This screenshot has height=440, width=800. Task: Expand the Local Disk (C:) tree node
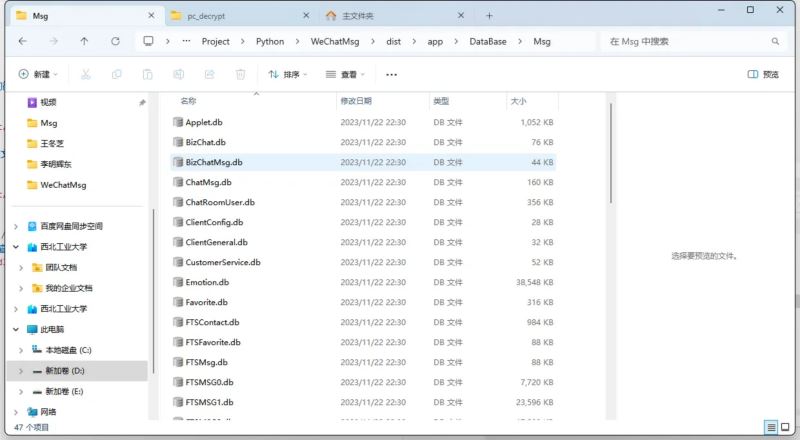tap(22, 350)
